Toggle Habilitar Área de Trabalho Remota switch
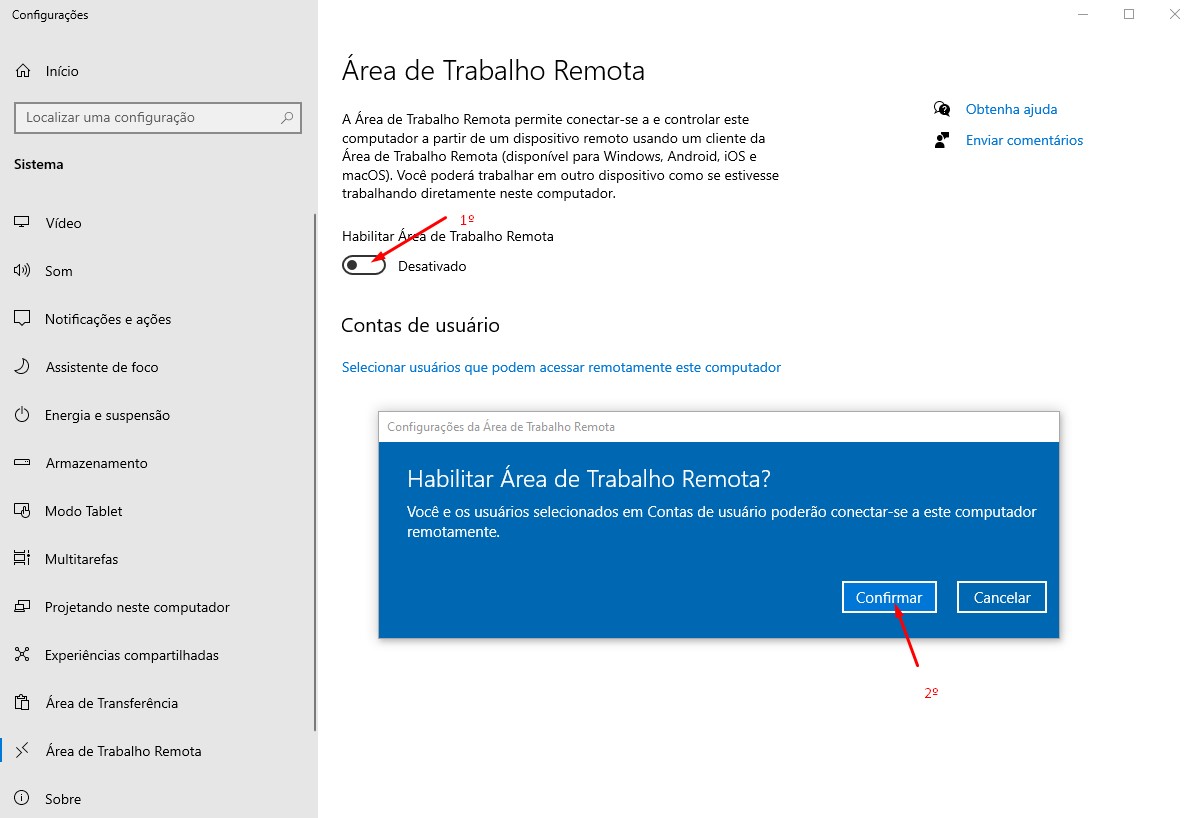The height and width of the screenshot is (818, 1195). (364, 265)
